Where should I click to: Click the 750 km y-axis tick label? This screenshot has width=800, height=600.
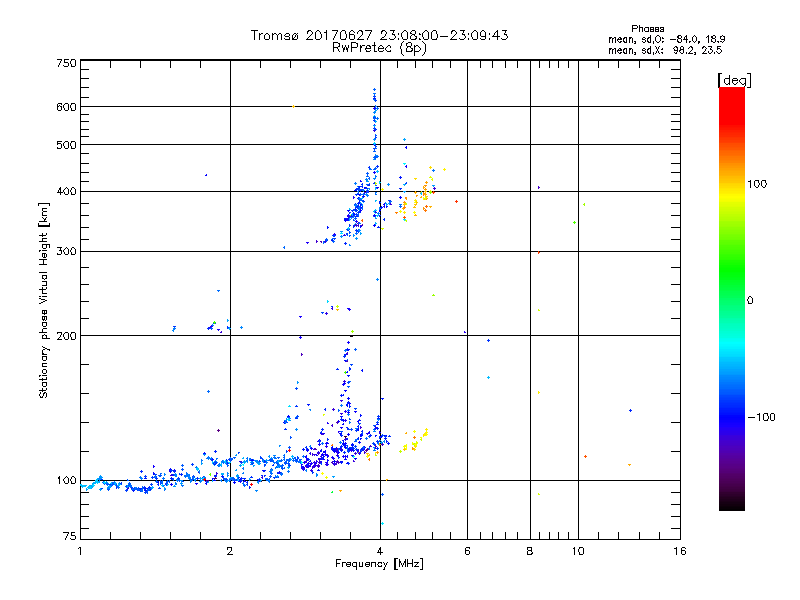tap(66, 63)
